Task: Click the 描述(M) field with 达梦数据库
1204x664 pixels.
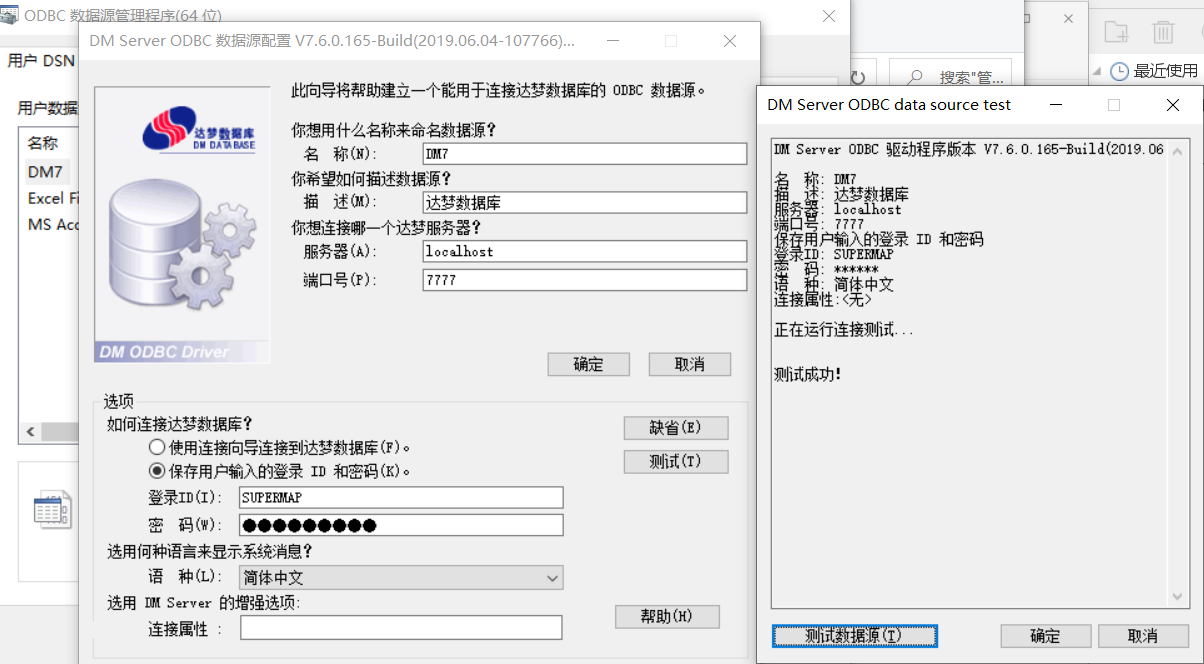Action: 584,203
